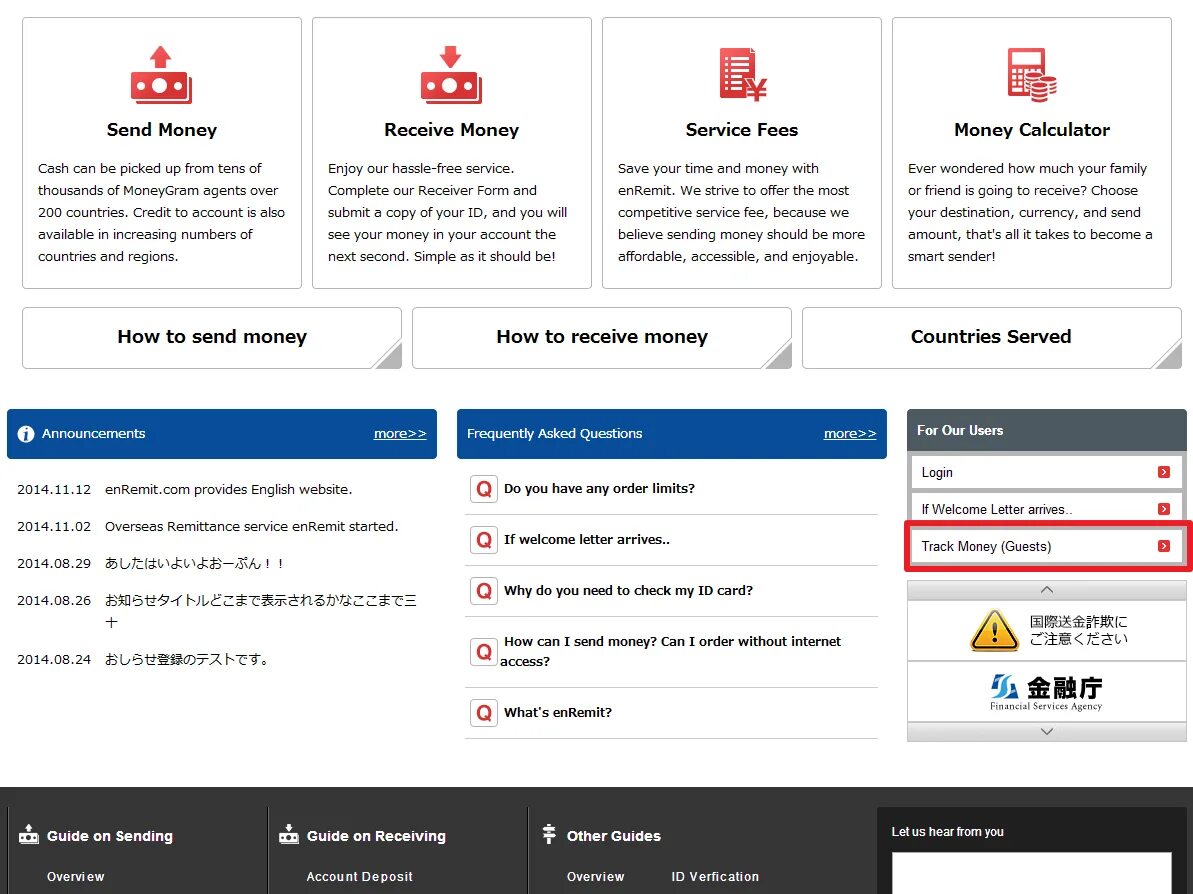The width and height of the screenshot is (1193, 894).
Task: Click the Service Fees yen document icon
Action: click(743, 74)
